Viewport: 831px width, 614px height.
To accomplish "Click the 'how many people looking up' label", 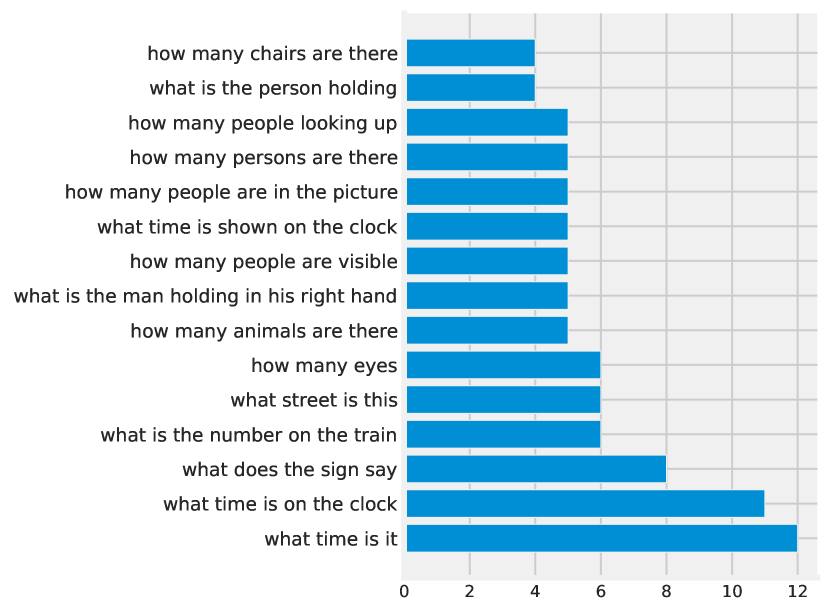I will pos(263,123).
